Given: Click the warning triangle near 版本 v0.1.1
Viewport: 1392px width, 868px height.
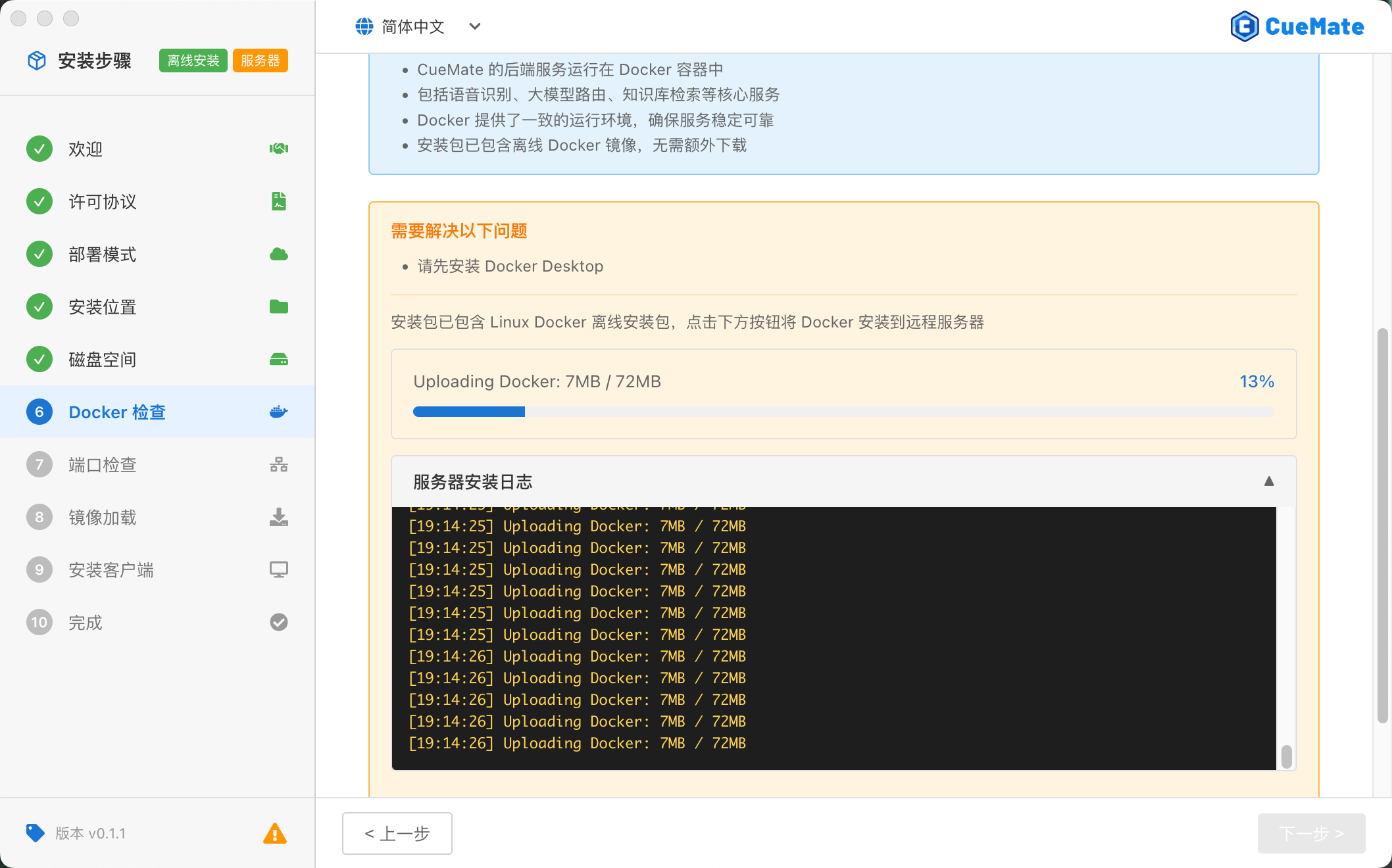Looking at the screenshot, I should [274, 833].
